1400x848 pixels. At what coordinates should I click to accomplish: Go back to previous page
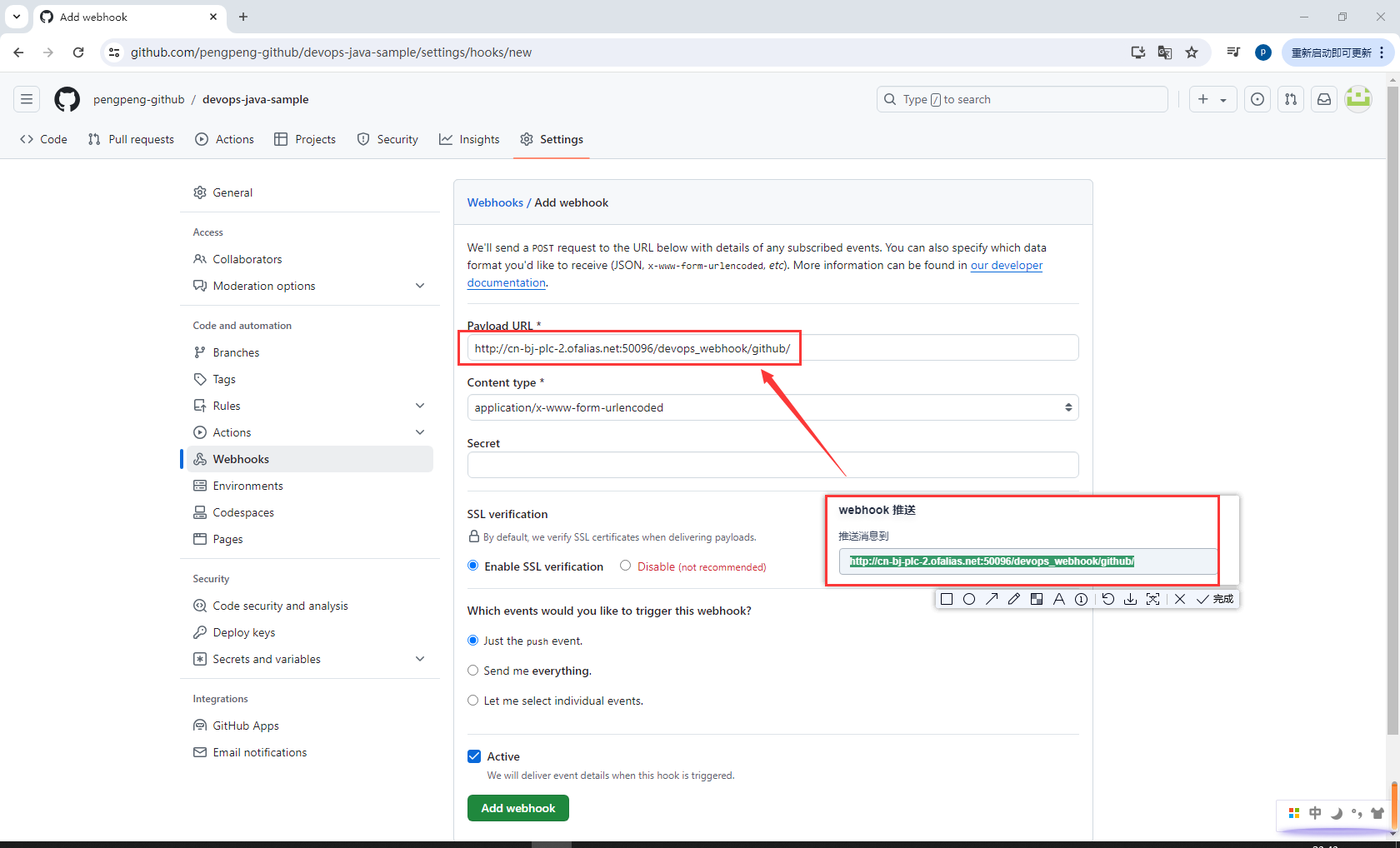pyautogui.click(x=18, y=52)
